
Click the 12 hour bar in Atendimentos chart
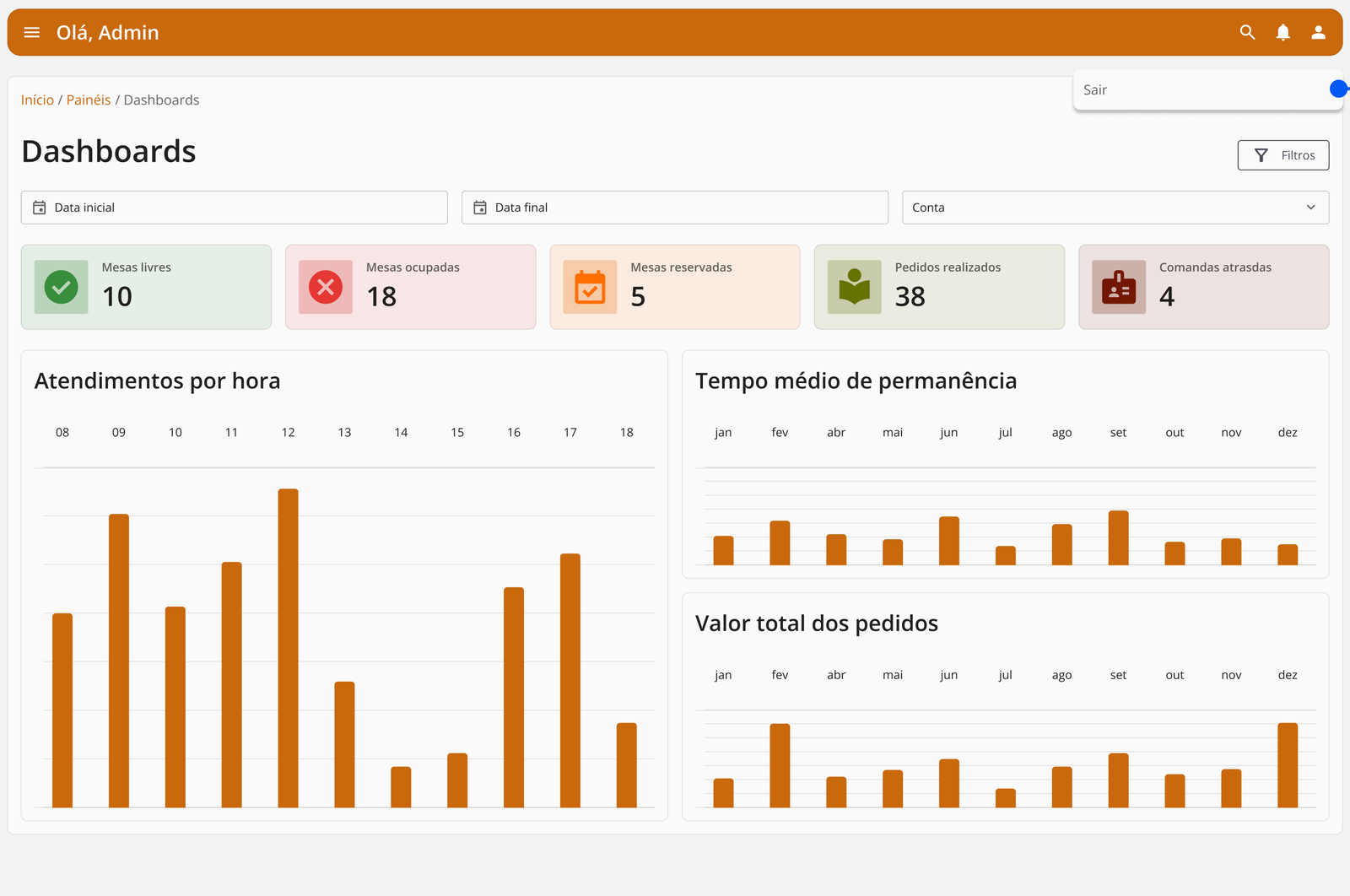click(x=288, y=648)
